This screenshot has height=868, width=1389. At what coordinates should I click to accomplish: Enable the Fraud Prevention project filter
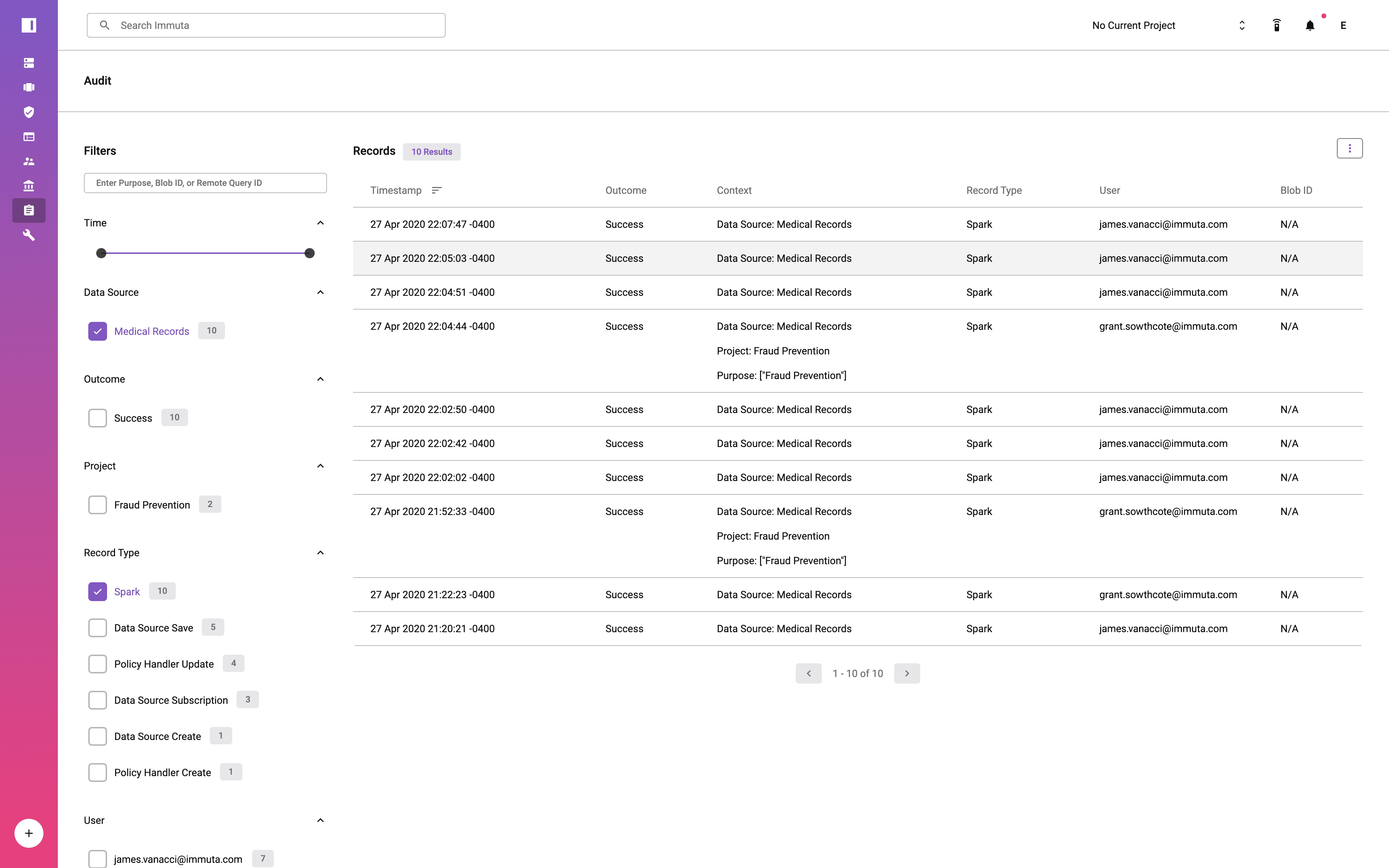tap(97, 505)
